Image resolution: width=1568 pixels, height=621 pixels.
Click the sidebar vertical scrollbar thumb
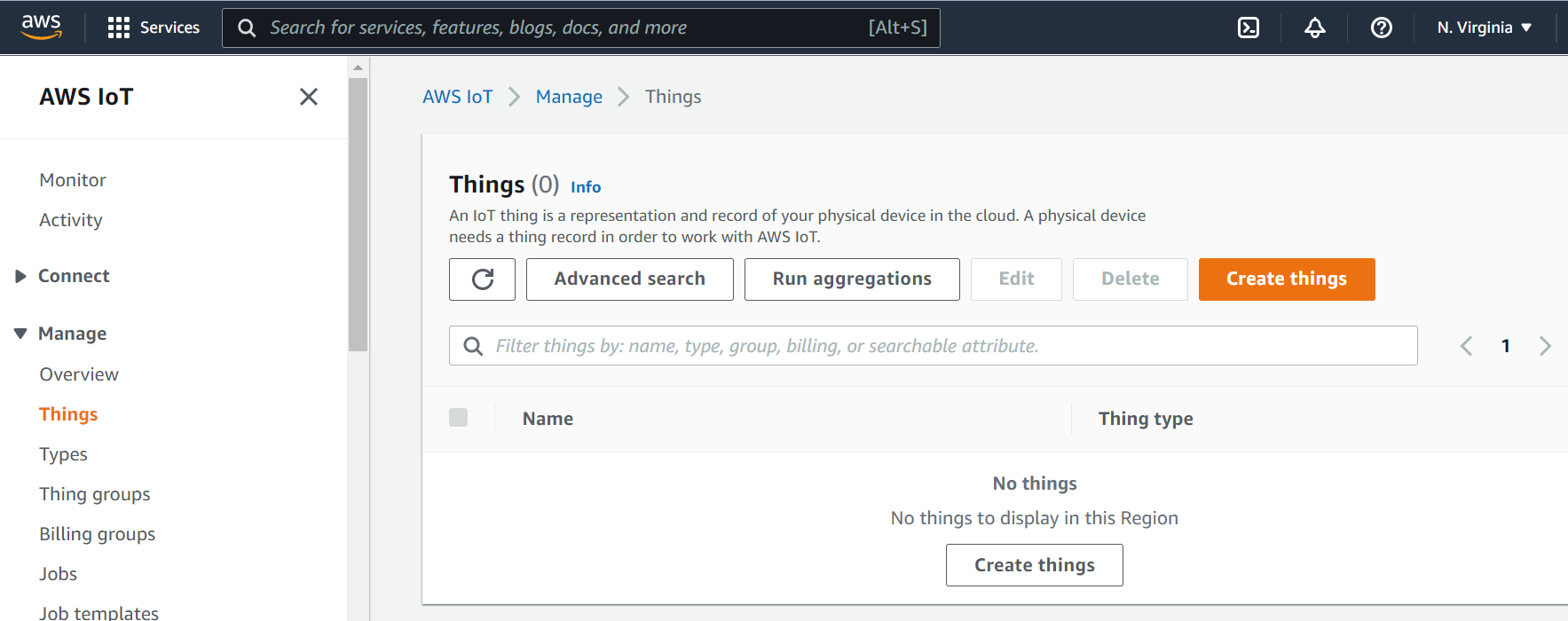[359, 215]
